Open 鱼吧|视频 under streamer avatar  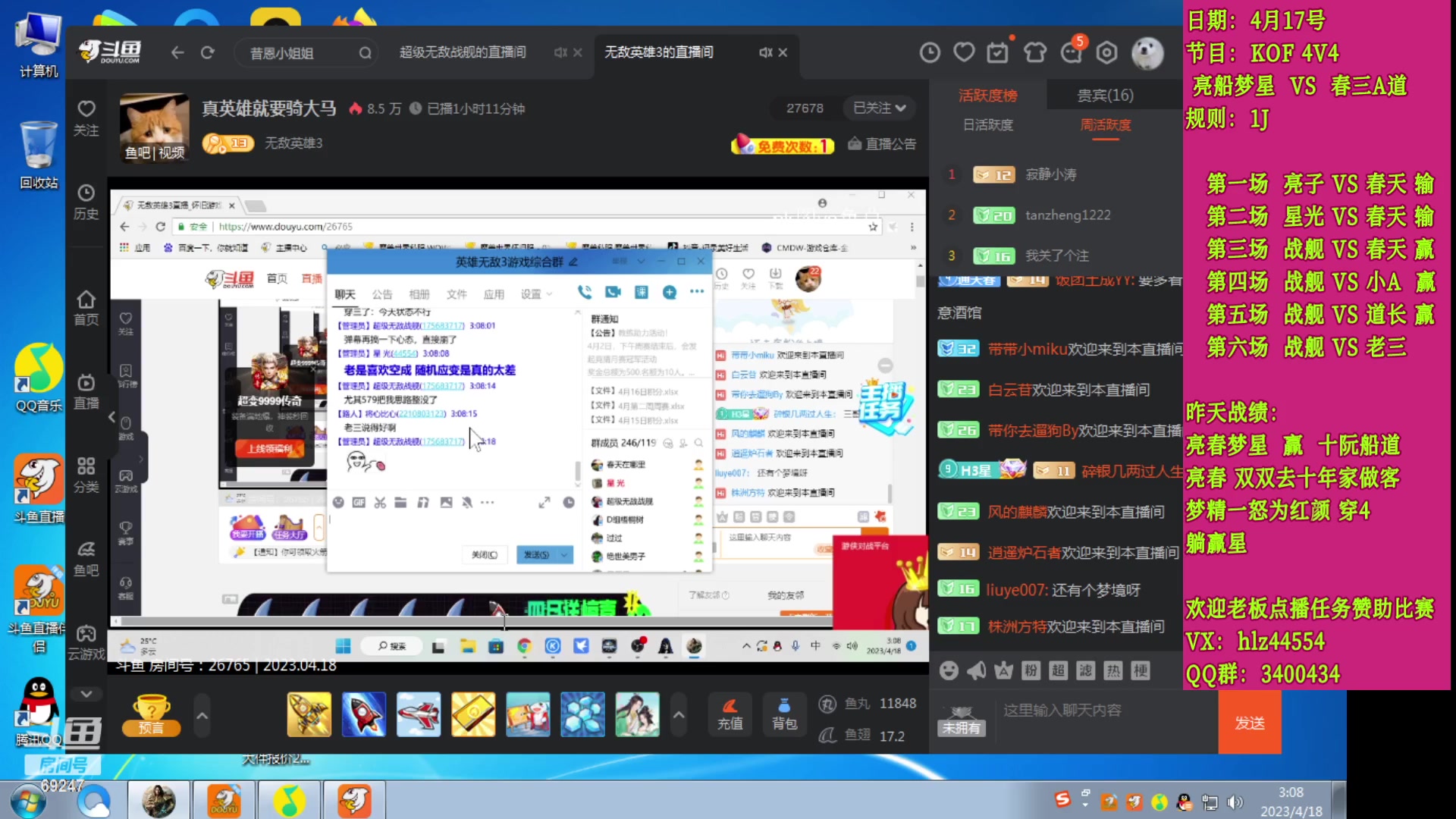tap(155, 152)
